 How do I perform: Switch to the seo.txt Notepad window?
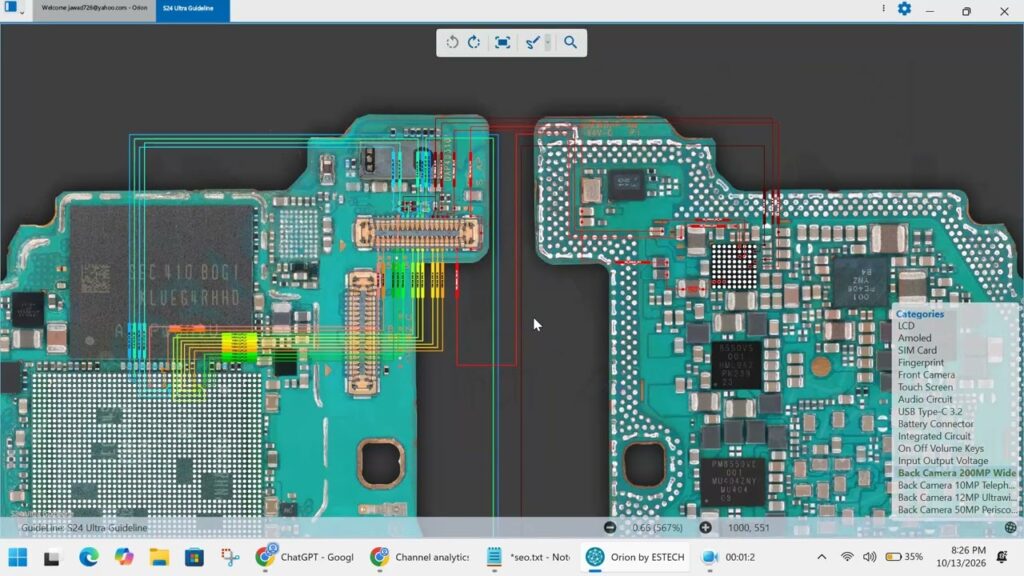tap(528, 557)
